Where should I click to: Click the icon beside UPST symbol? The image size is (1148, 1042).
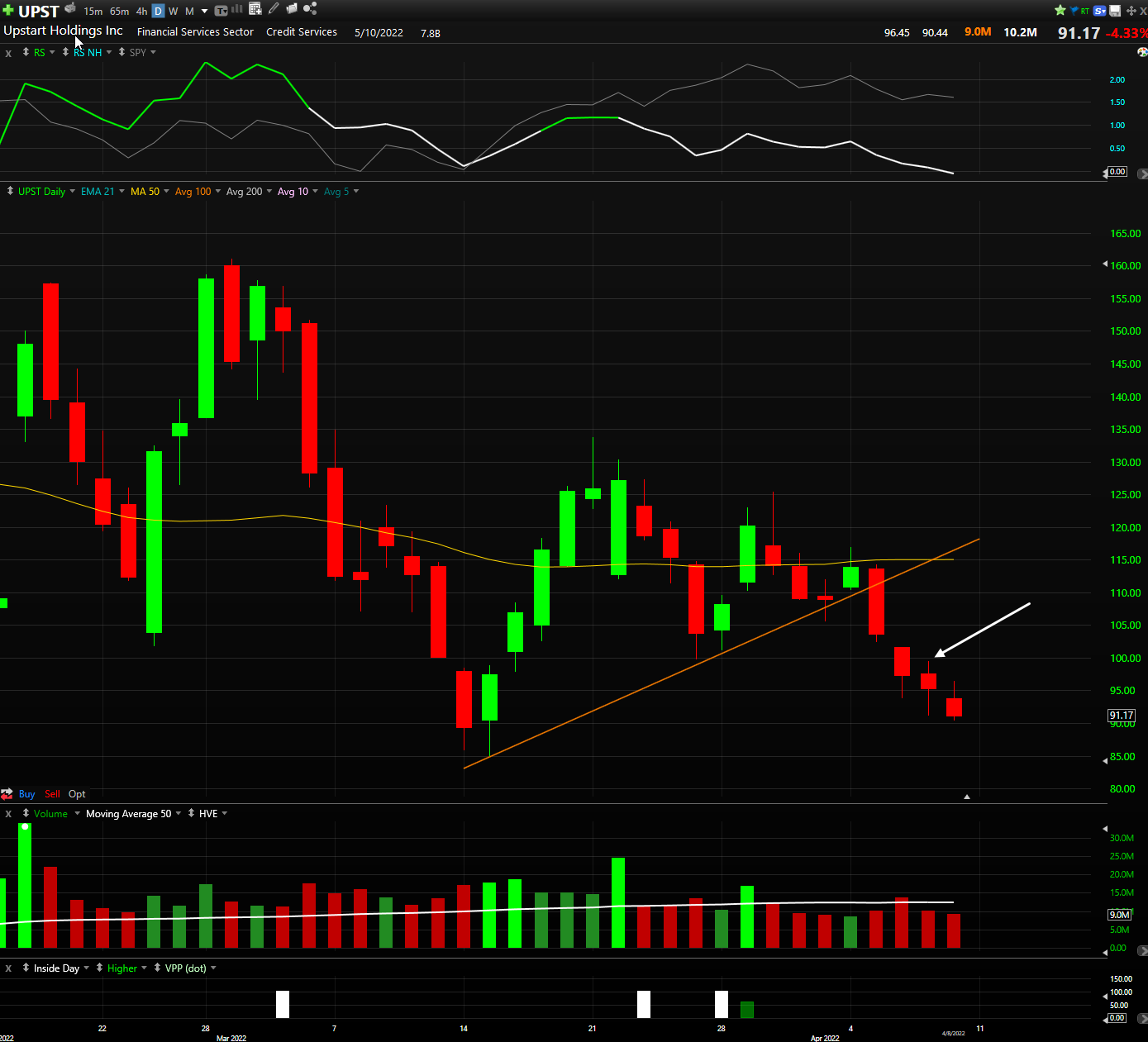click(x=70, y=8)
